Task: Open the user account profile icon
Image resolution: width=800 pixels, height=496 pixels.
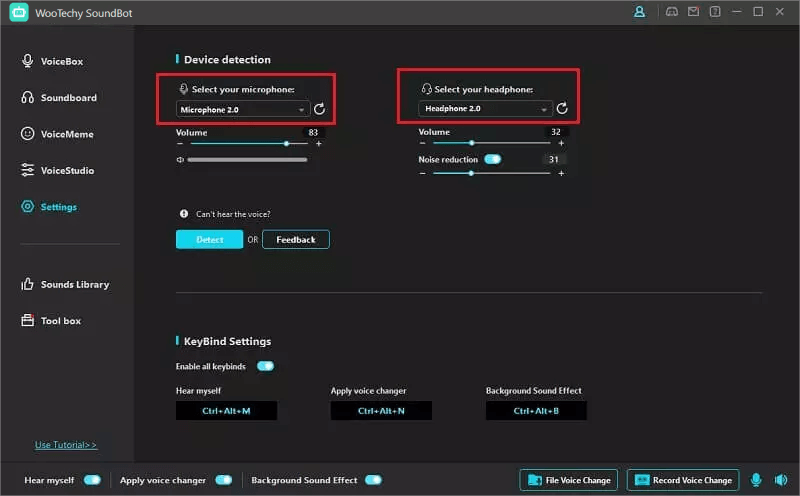Action: pos(639,12)
